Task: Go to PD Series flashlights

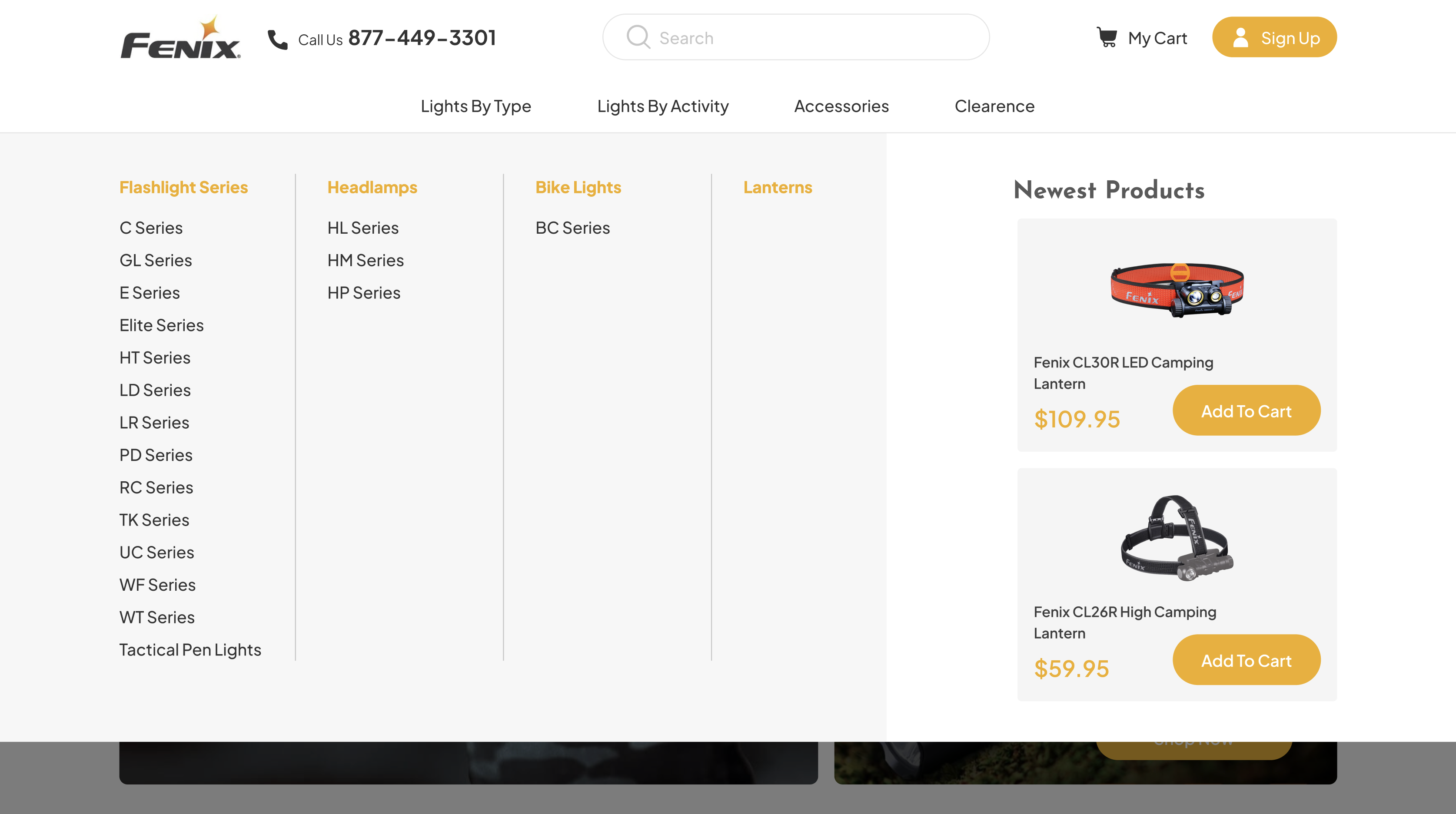Action: pyautogui.click(x=156, y=455)
